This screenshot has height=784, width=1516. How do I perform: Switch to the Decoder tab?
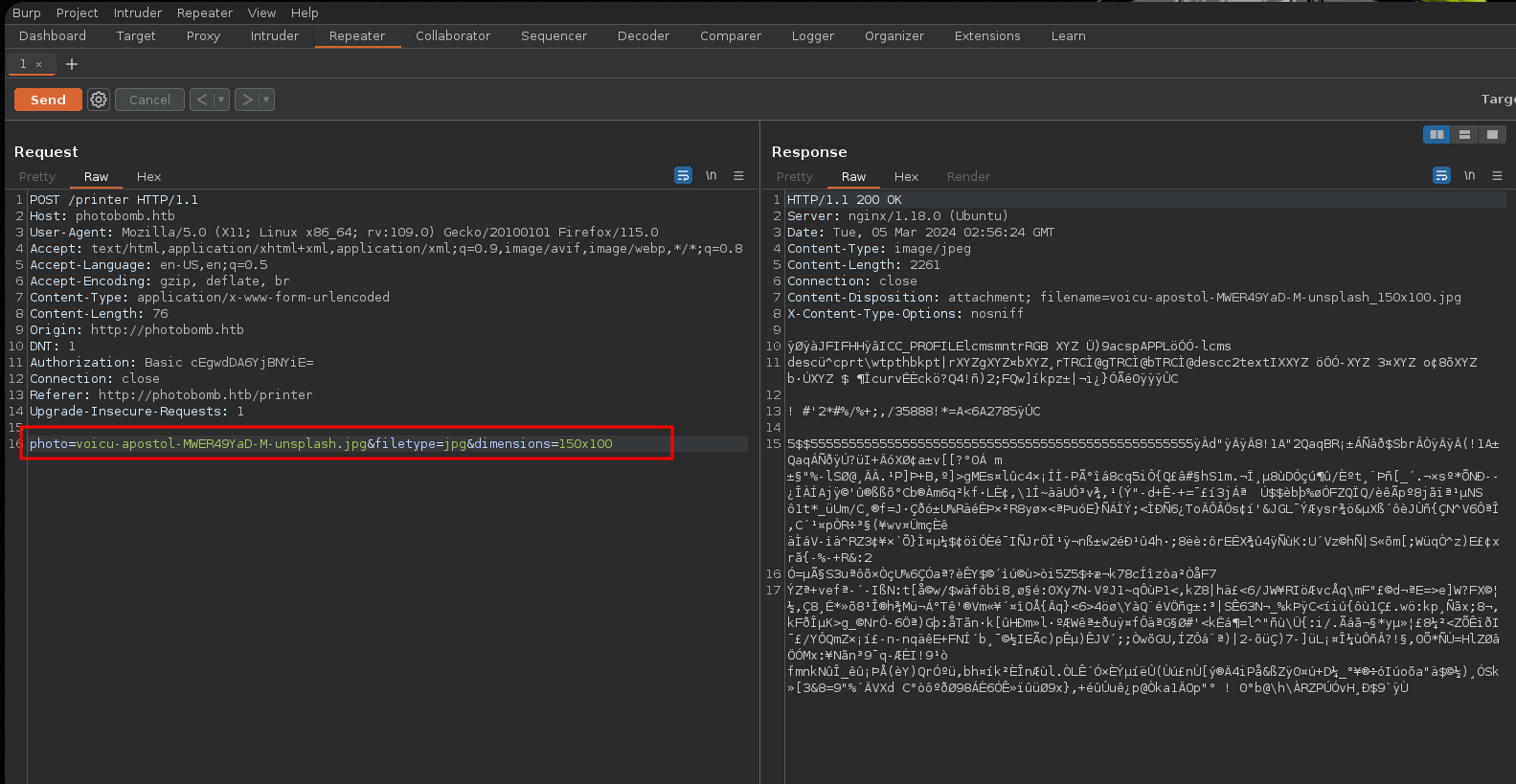coord(643,35)
